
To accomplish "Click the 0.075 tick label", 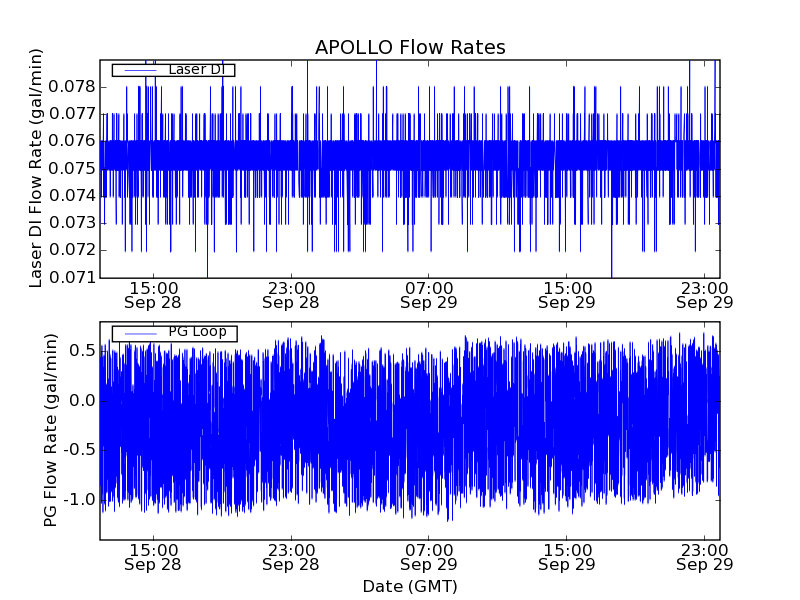I will [72, 168].
